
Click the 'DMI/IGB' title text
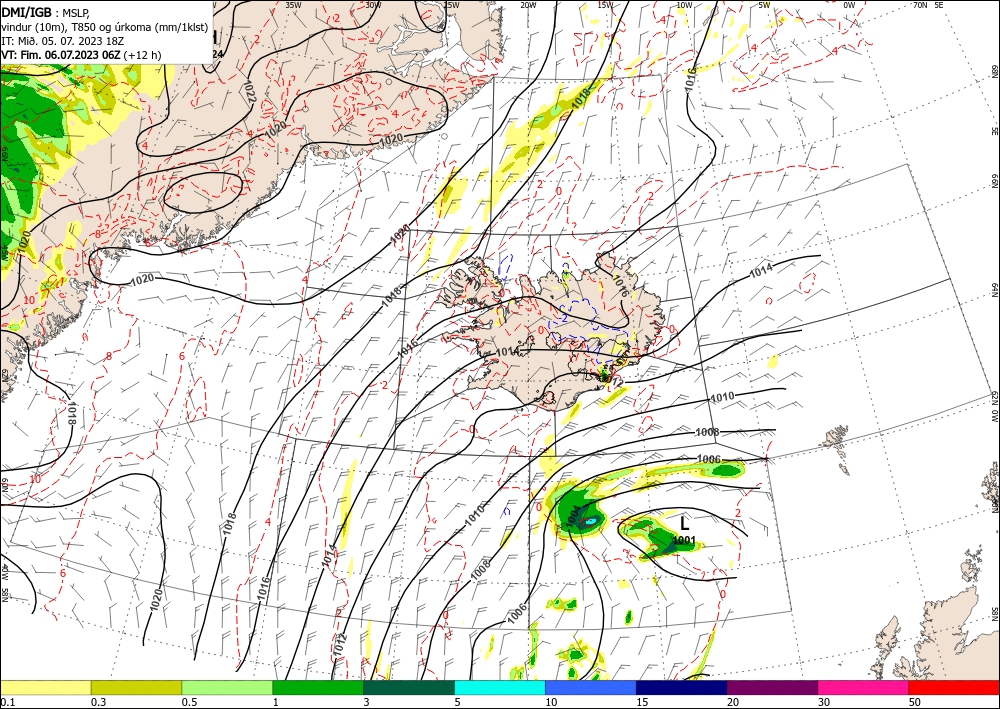tap(26, 12)
